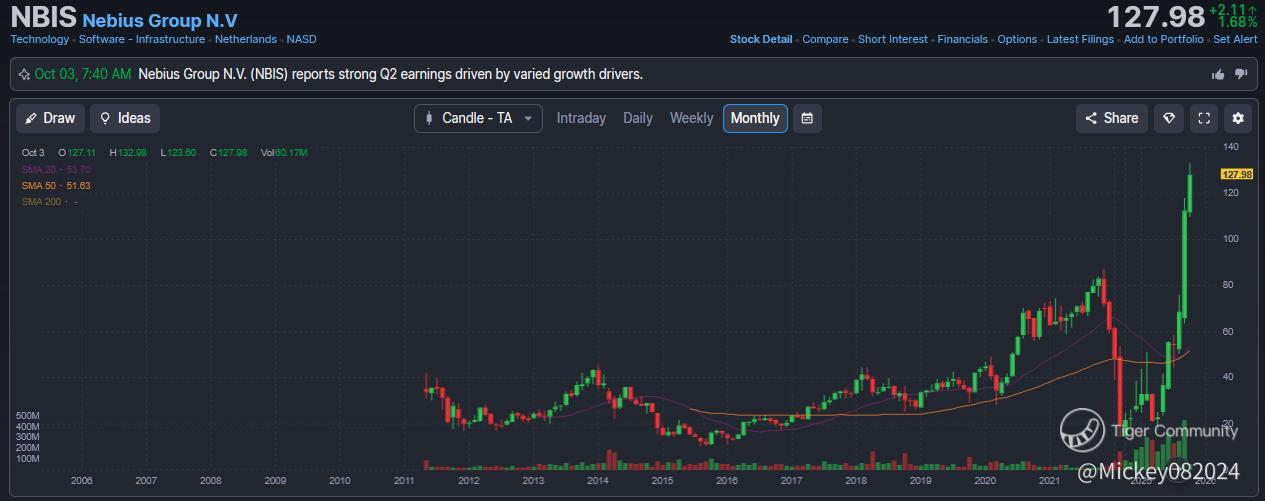The height and width of the screenshot is (501, 1265).
Task: Click the SMA 20 indicator label
Action: coord(56,170)
